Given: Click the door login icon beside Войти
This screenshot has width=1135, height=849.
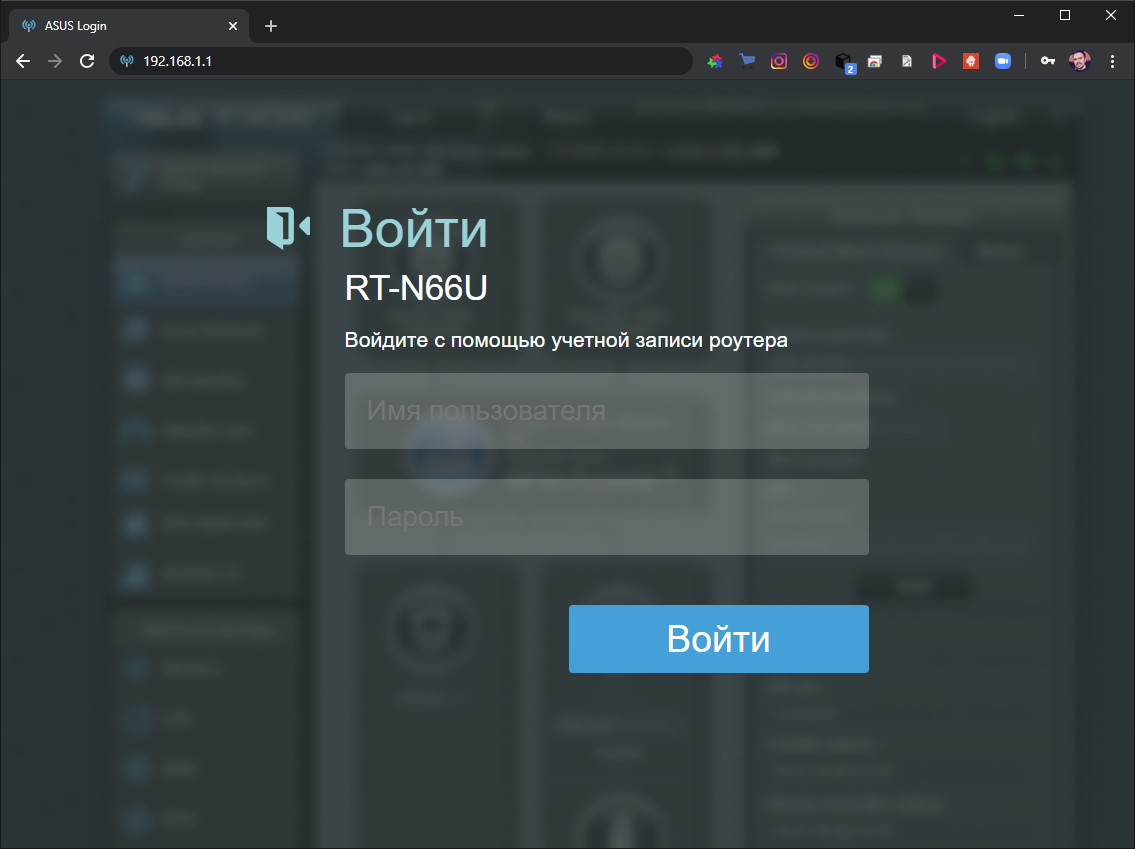Looking at the screenshot, I should pos(288,227).
